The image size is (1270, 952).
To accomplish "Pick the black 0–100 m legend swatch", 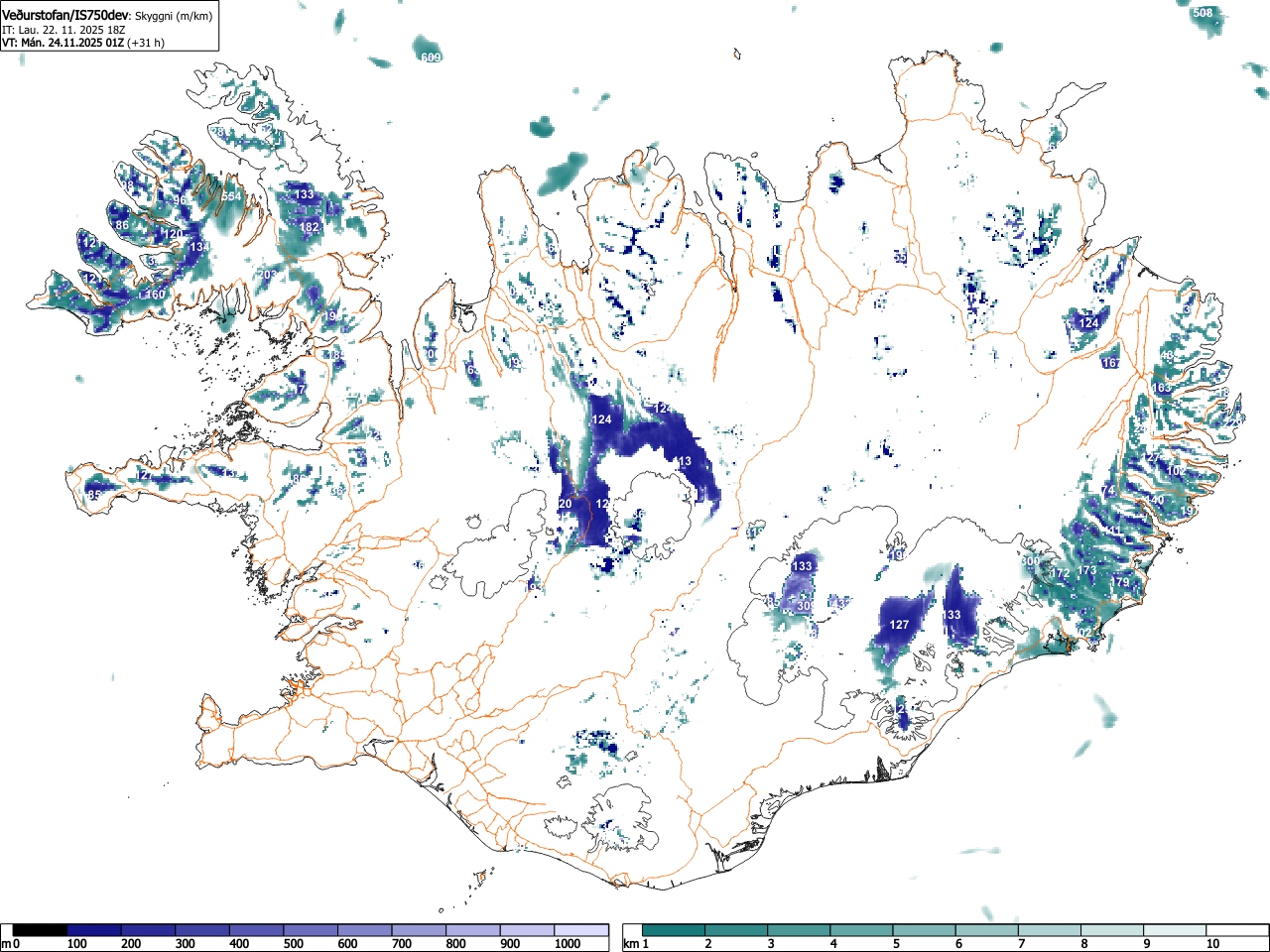I will click(41, 930).
